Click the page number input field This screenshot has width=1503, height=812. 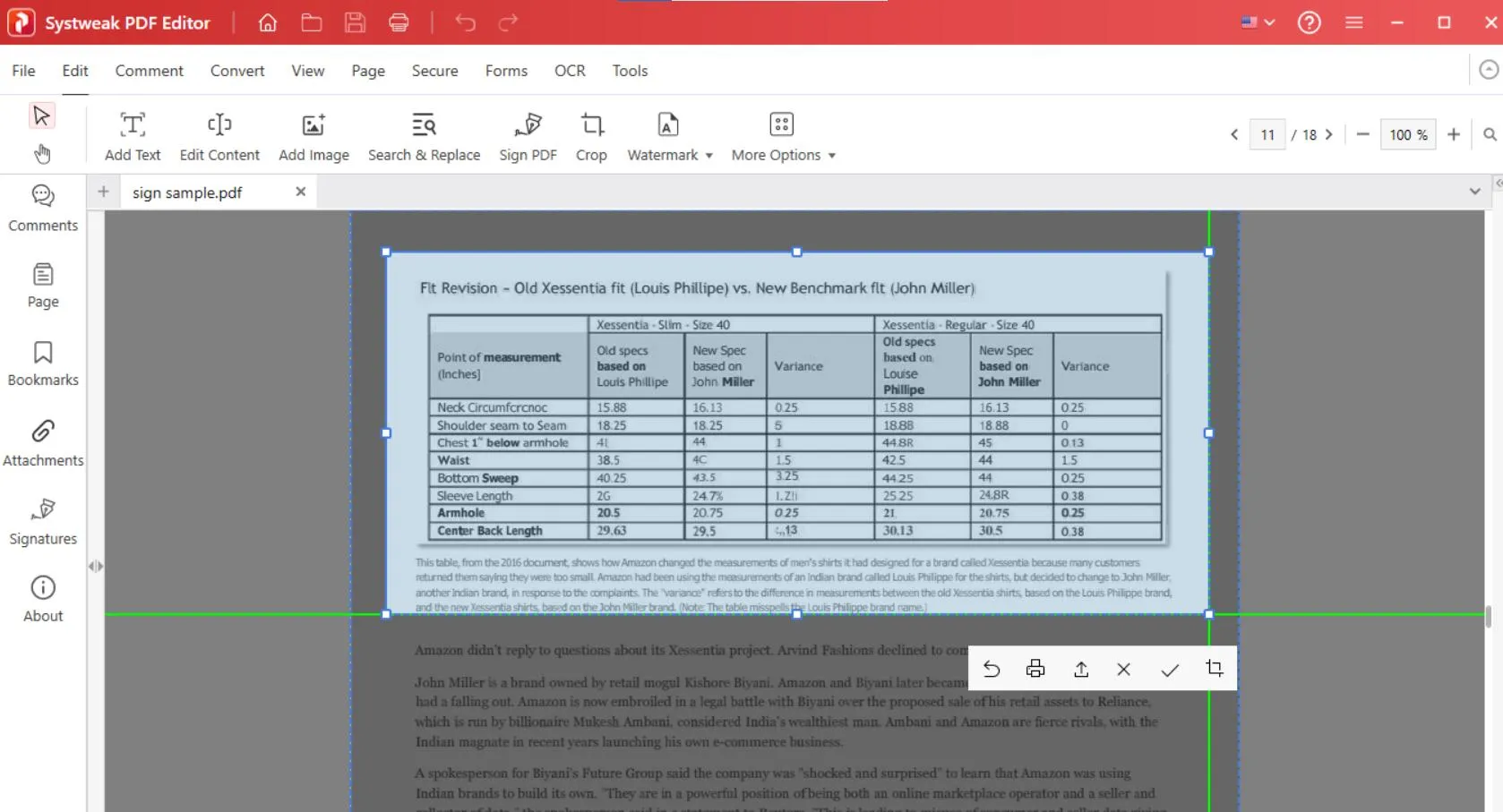[1267, 134]
